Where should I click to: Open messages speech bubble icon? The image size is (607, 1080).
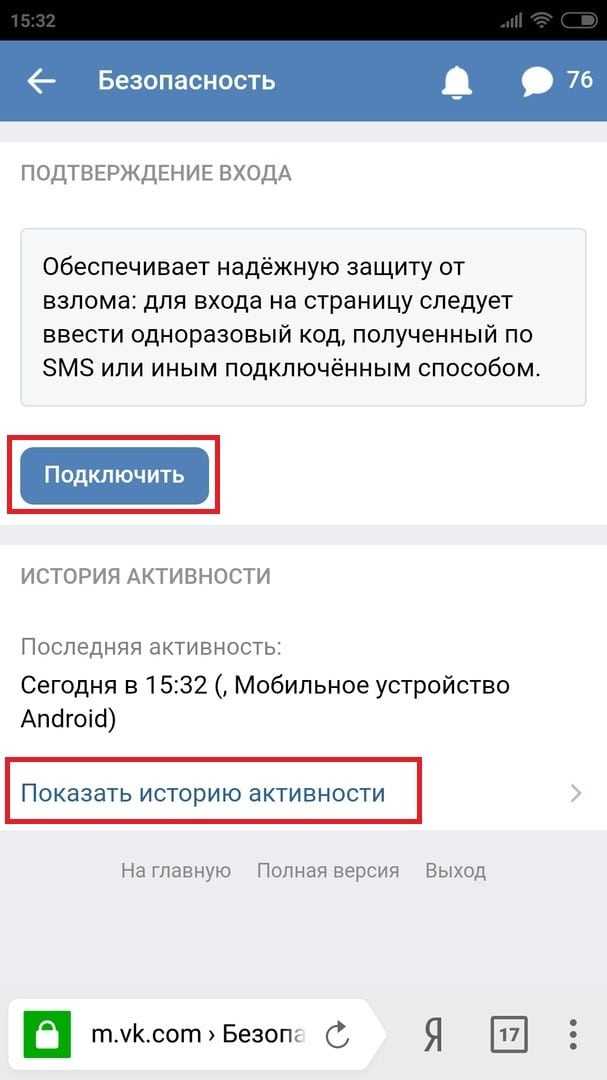pyautogui.click(x=537, y=82)
